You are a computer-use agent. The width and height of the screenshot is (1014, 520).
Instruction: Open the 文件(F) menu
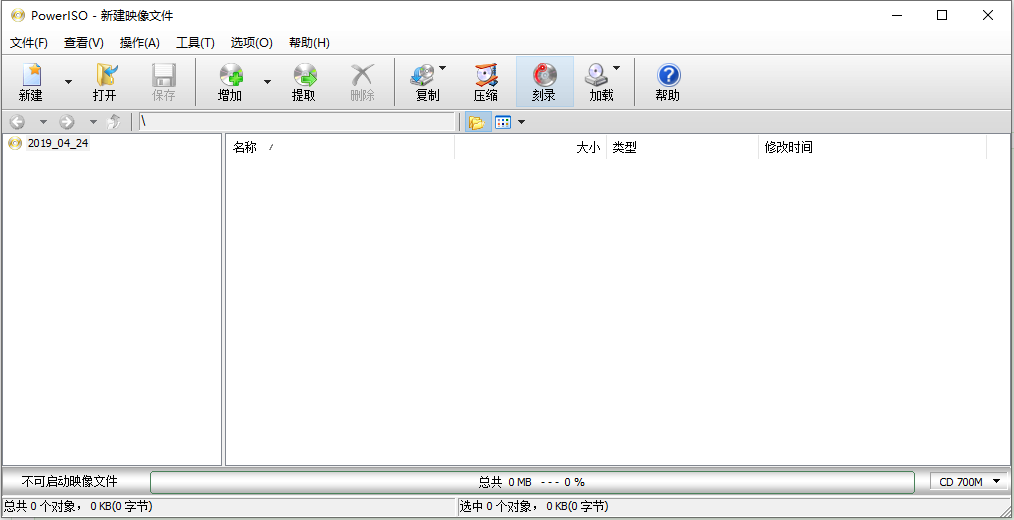pos(29,43)
